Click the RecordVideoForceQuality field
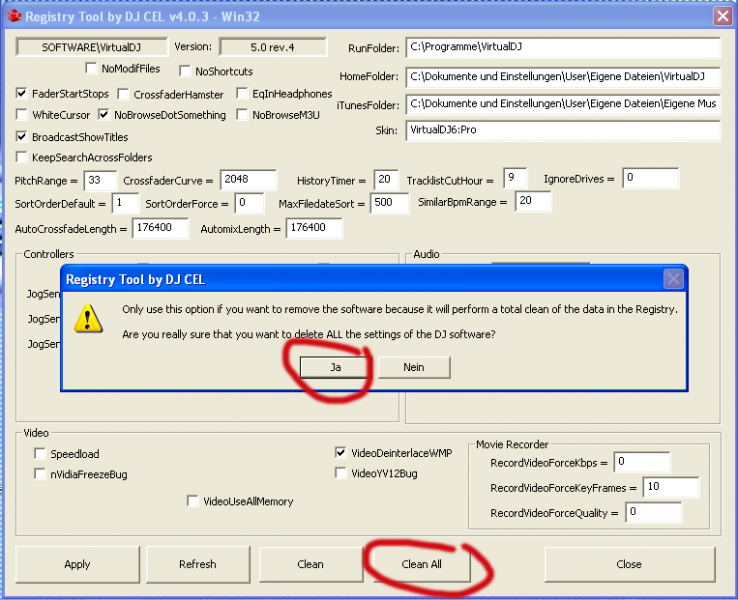This screenshot has height=600, width=738. 653,512
